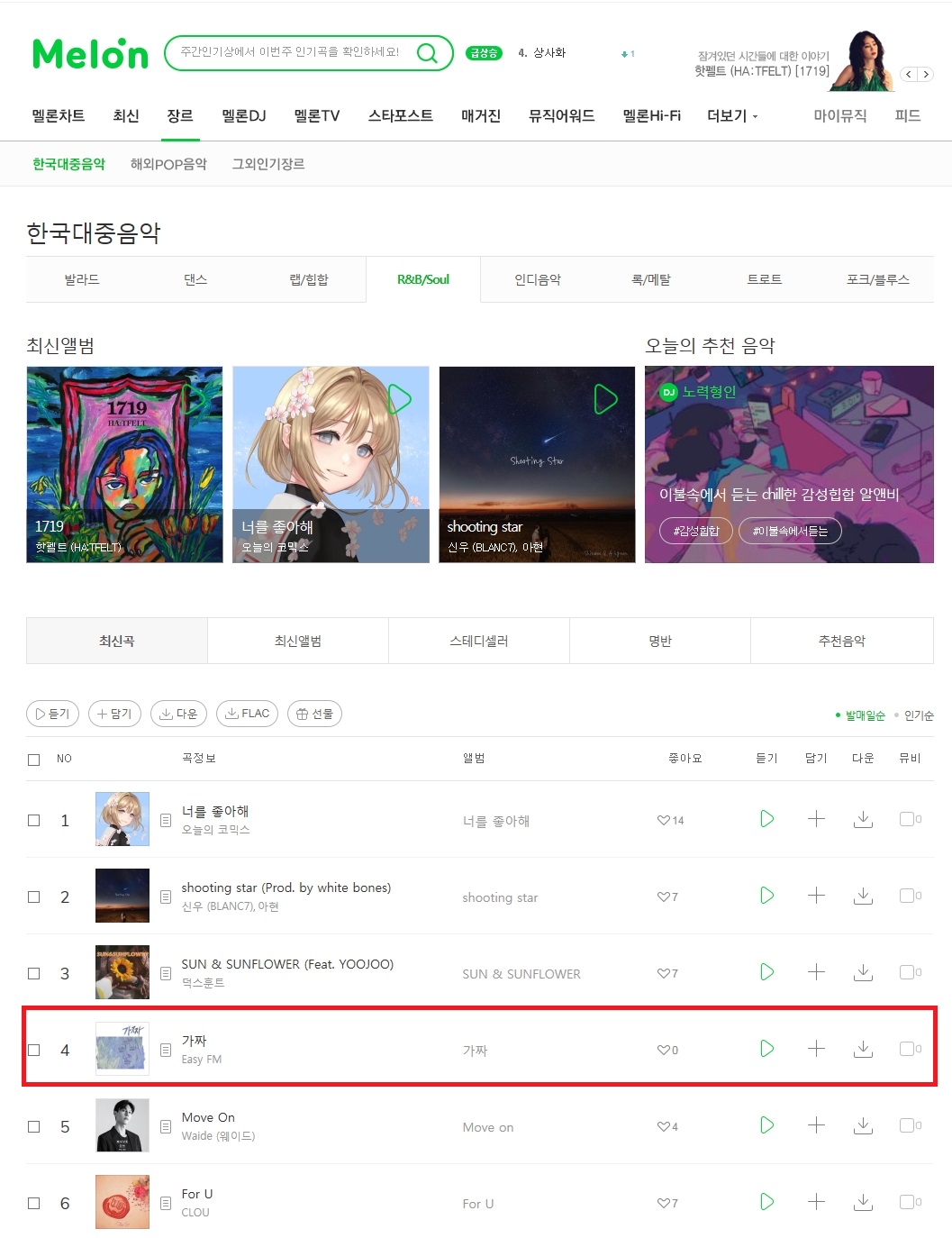Image resolution: width=952 pixels, height=1238 pixels.
Task: Click the search input field
Action: tap(290, 52)
